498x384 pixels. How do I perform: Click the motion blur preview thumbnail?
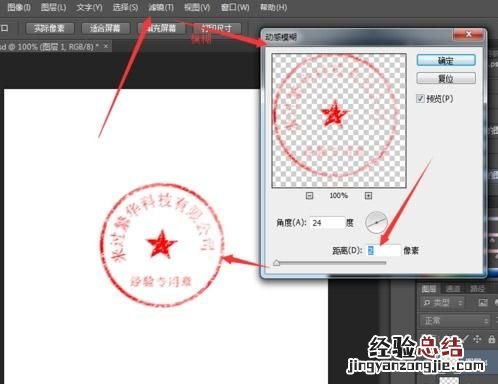pyautogui.click(x=339, y=120)
